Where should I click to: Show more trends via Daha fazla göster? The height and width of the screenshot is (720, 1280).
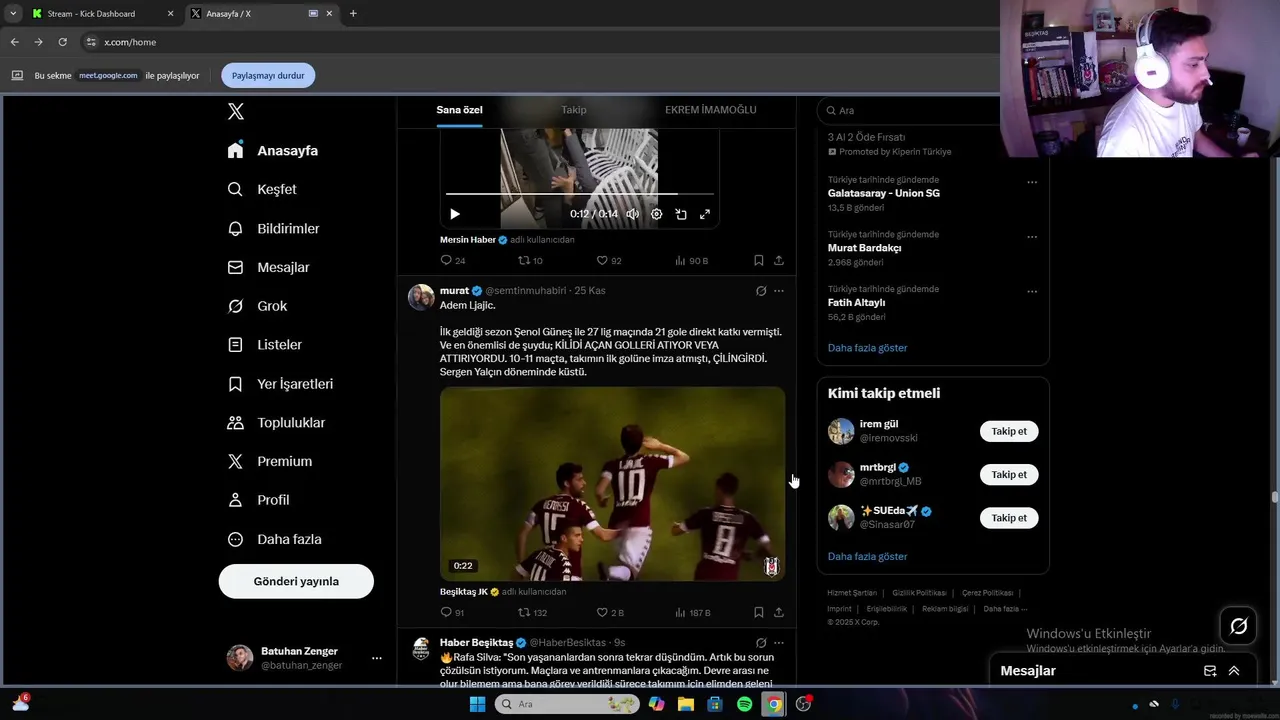coord(867,348)
